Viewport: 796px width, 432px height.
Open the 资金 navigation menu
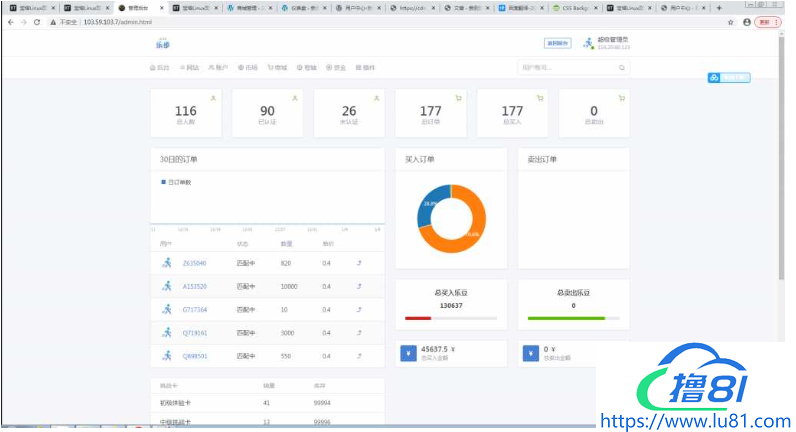tap(335, 68)
